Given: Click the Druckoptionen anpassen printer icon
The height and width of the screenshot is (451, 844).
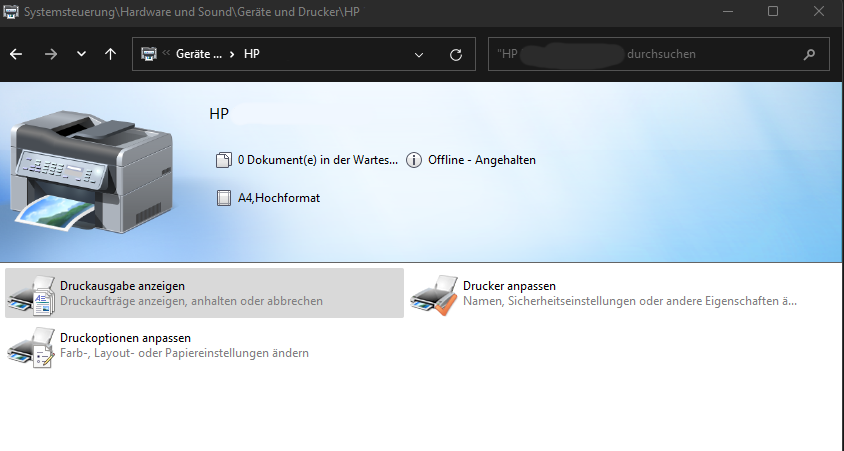Looking at the screenshot, I should [31, 348].
